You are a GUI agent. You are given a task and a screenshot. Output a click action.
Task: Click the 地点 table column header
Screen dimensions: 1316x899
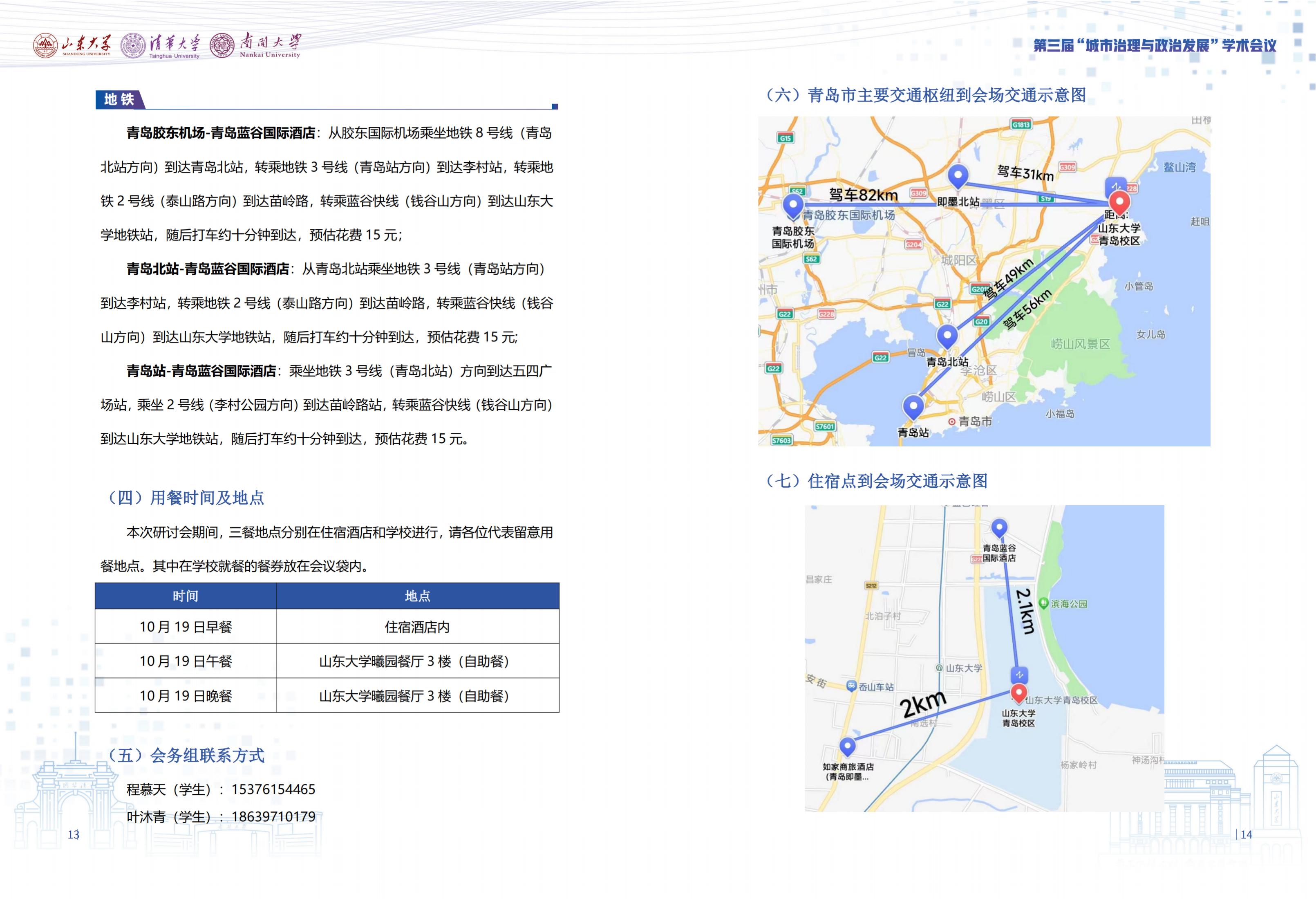click(417, 596)
